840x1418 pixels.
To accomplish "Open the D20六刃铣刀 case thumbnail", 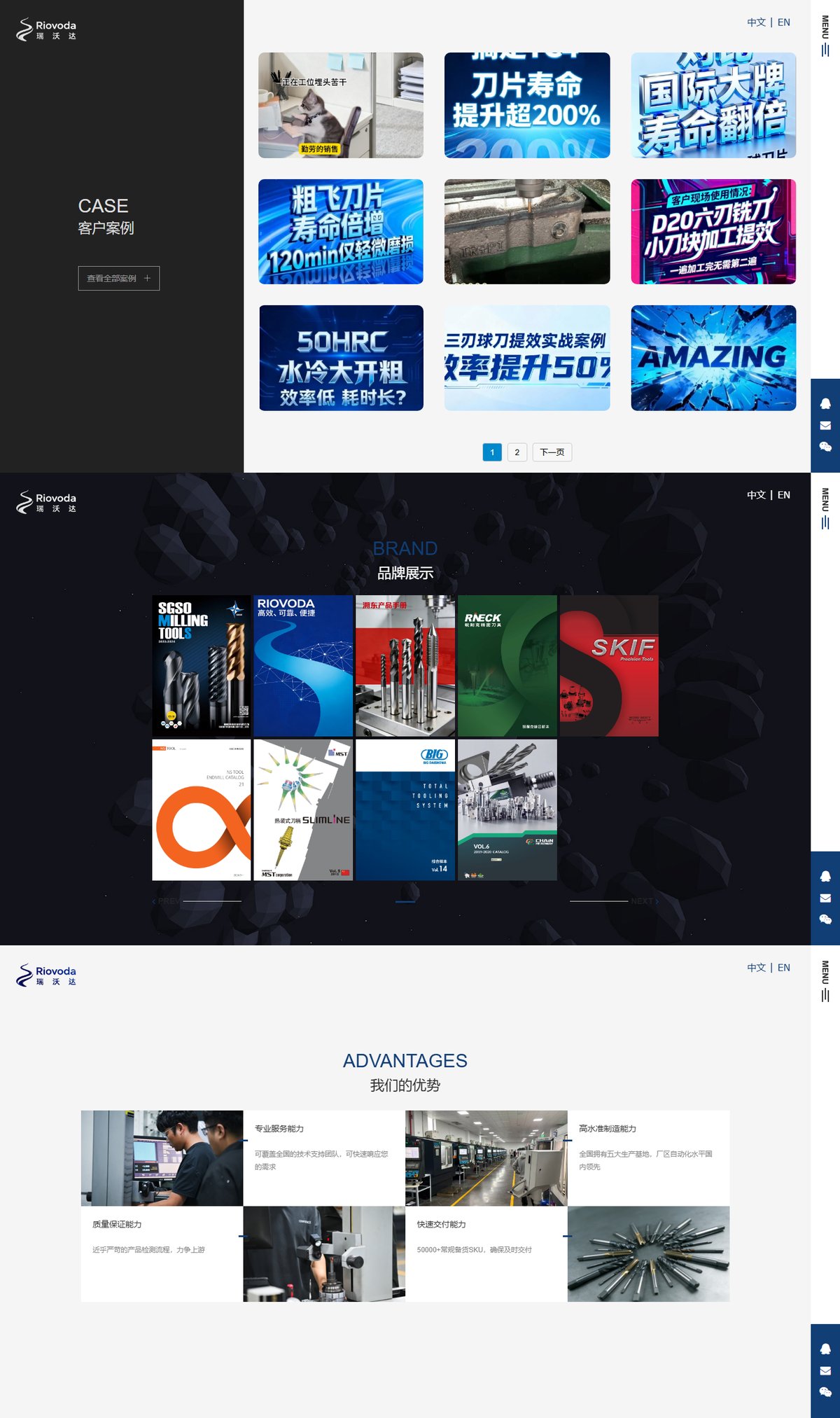I will (x=713, y=232).
